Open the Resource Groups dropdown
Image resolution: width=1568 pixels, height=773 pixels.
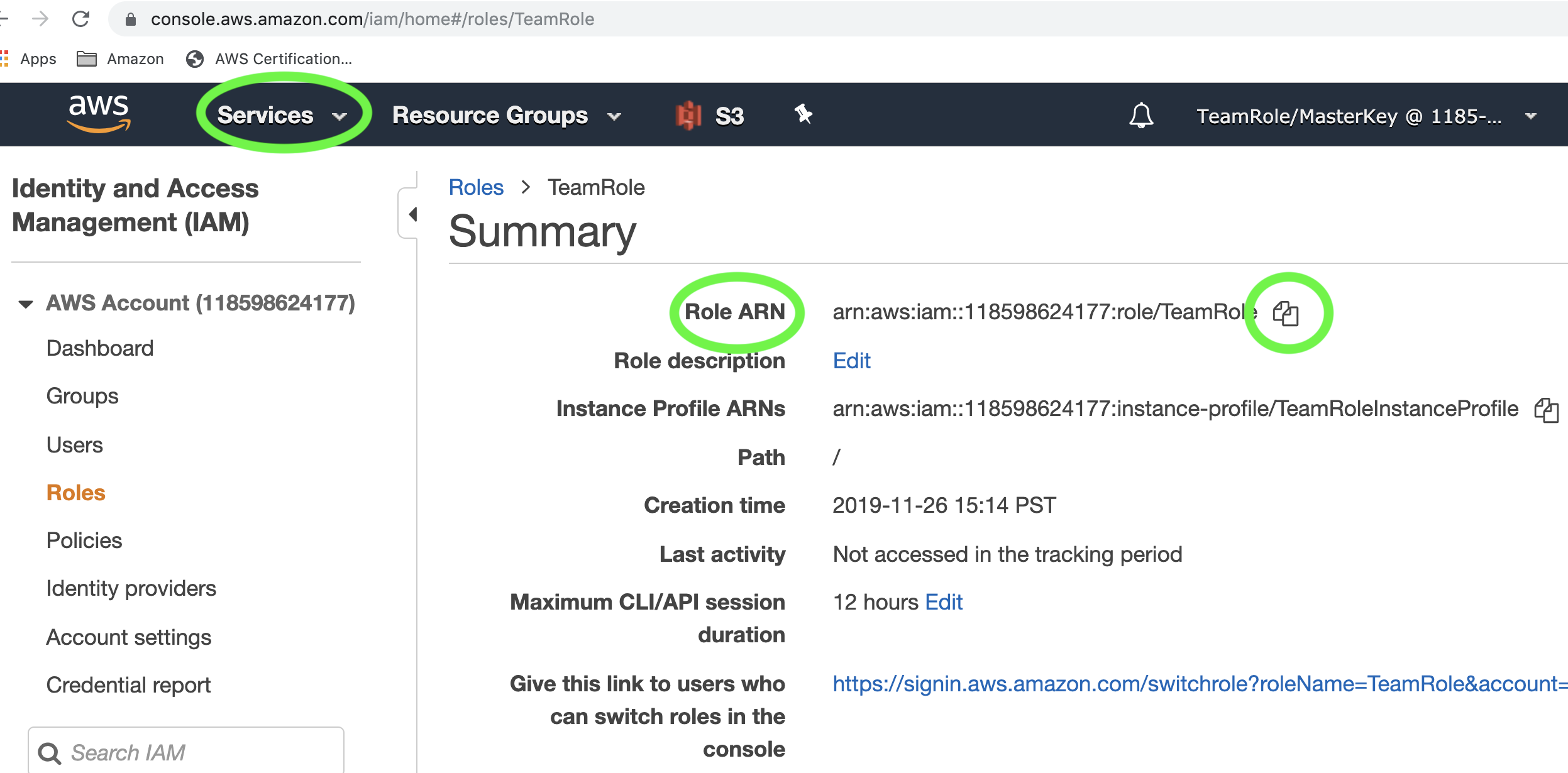click(x=507, y=116)
